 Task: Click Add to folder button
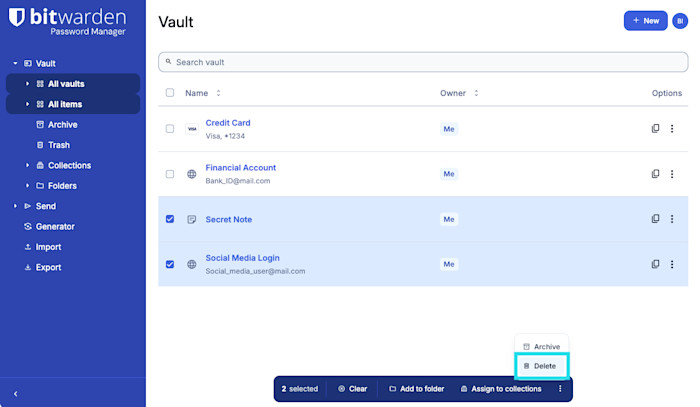click(x=417, y=389)
